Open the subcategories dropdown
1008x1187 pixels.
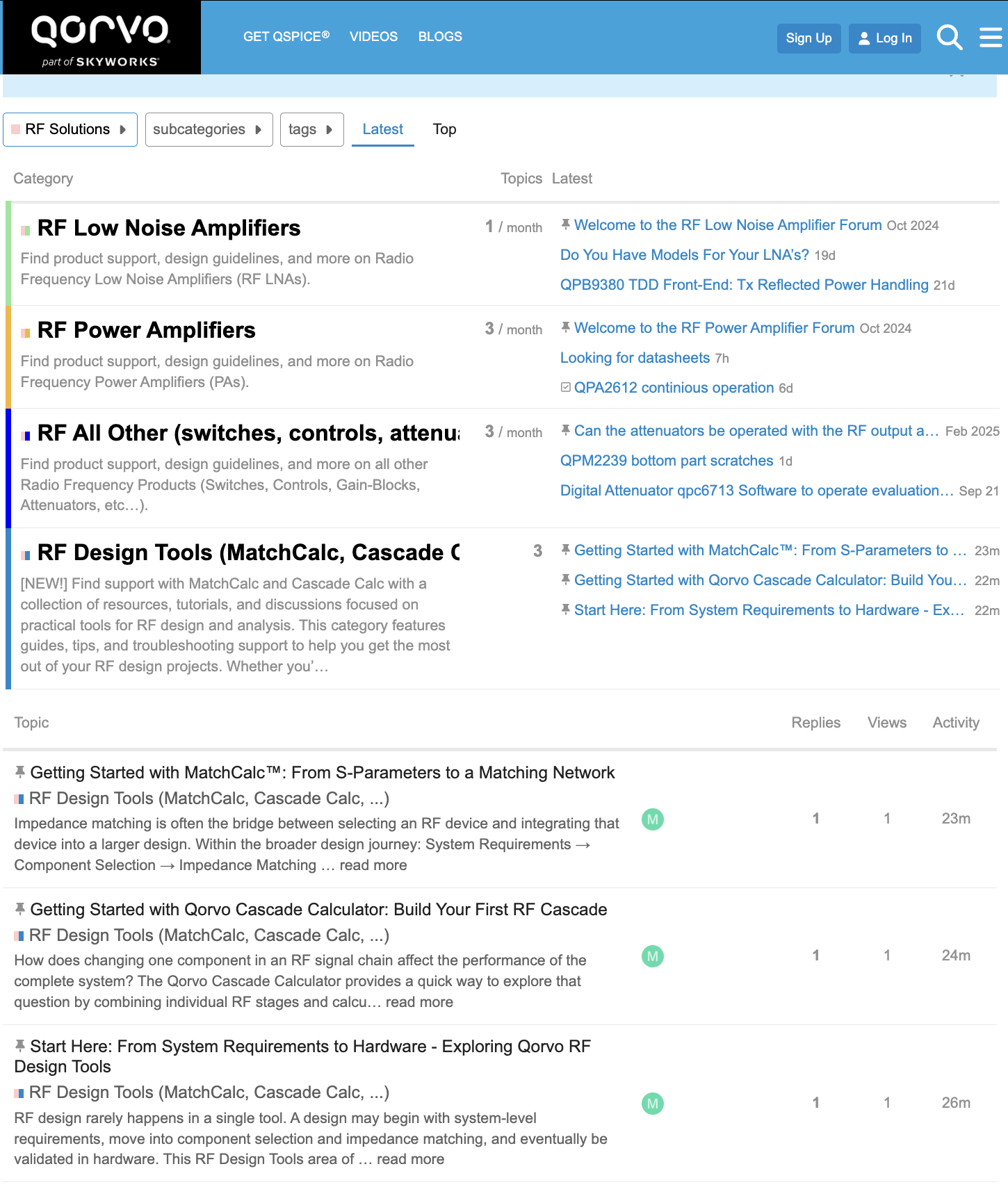click(209, 129)
